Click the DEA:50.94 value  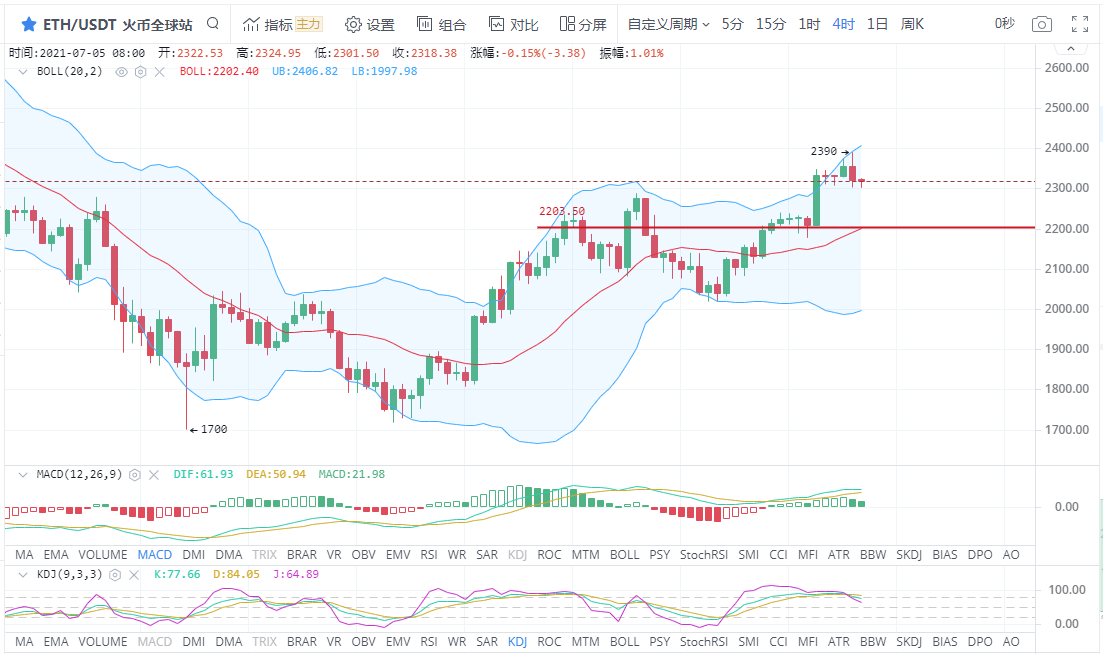[276, 475]
